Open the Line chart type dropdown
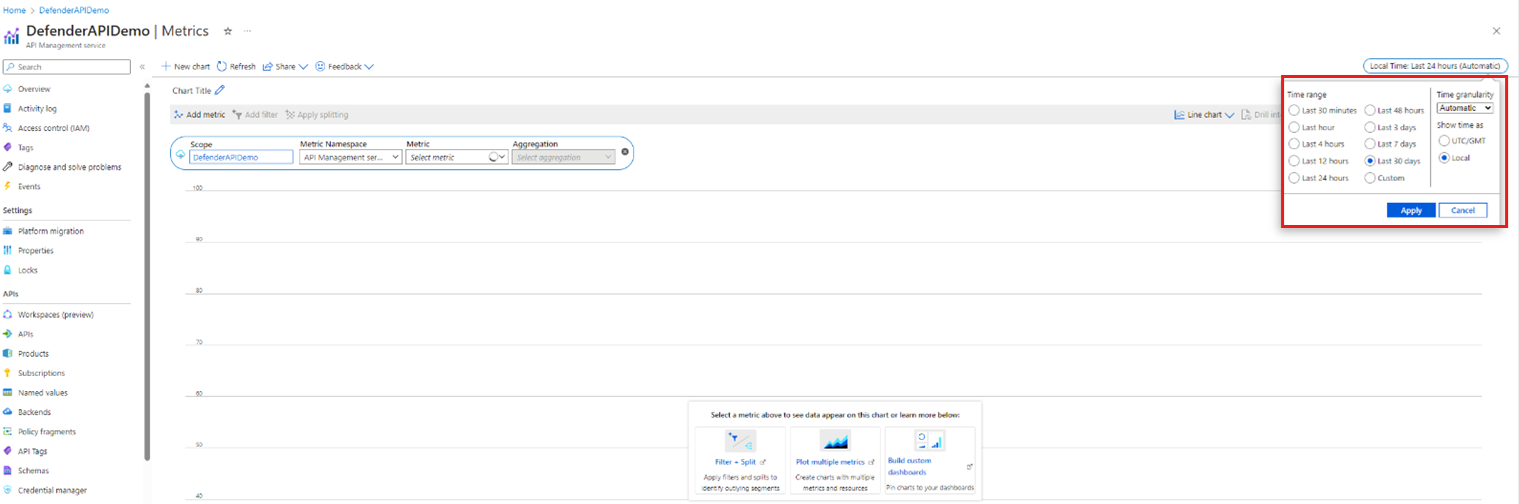Screen dimensions: 1519x504 coord(1205,115)
